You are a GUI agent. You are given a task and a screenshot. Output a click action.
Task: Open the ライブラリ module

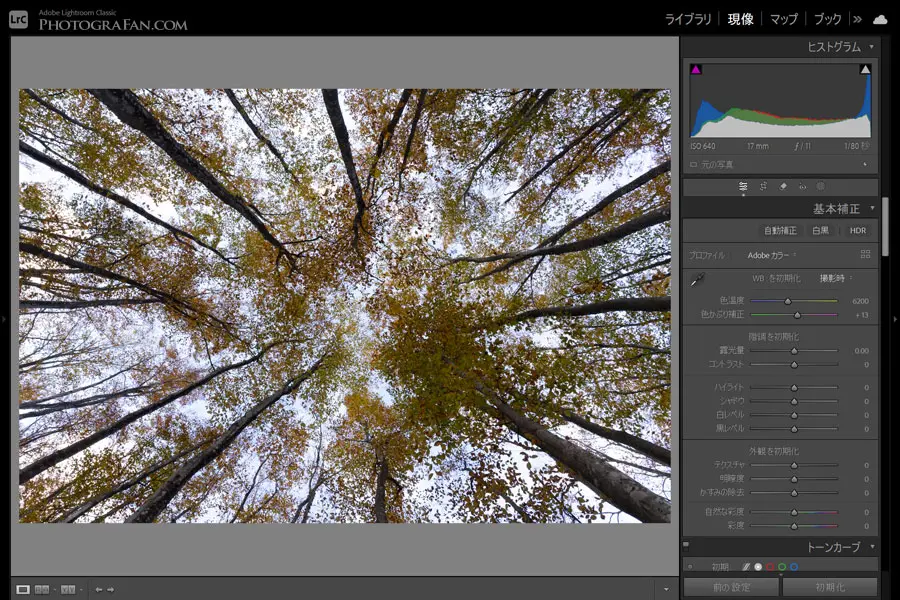click(688, 20)
